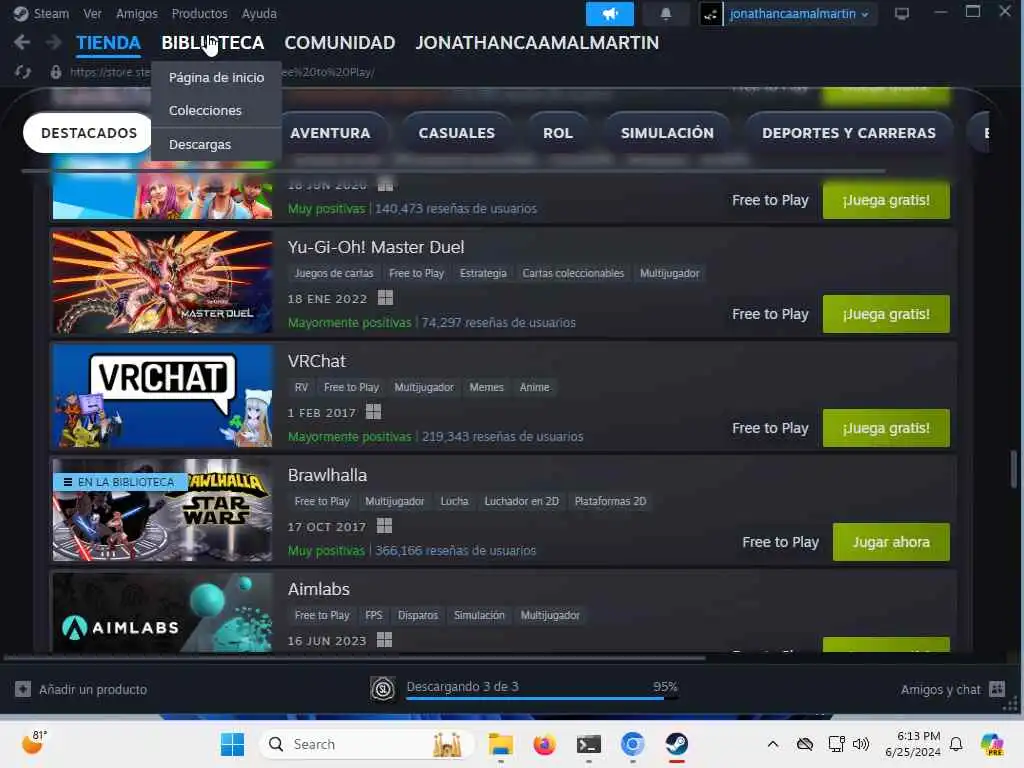1024x768 pixels.
Task: Open the Aimlabs game thumbnail
Action: (163, 613)
